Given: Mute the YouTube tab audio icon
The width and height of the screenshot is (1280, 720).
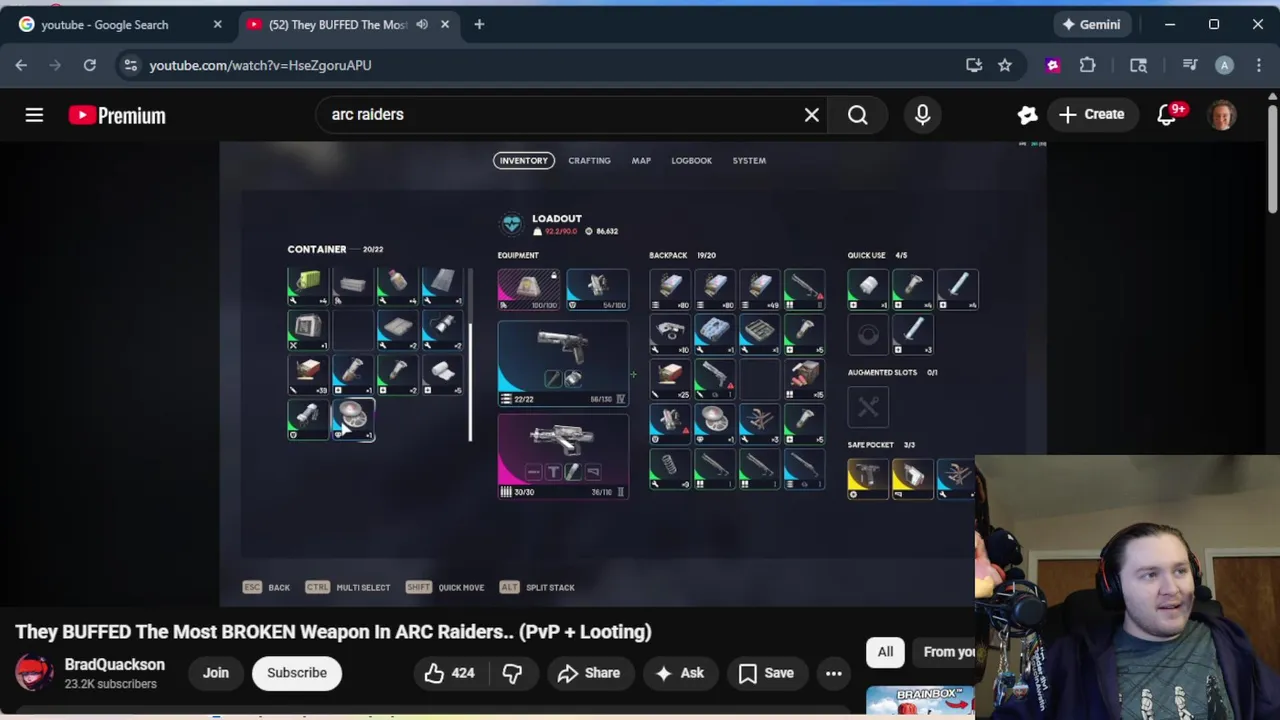Looking at the screenshot, I should pos(422,25).
